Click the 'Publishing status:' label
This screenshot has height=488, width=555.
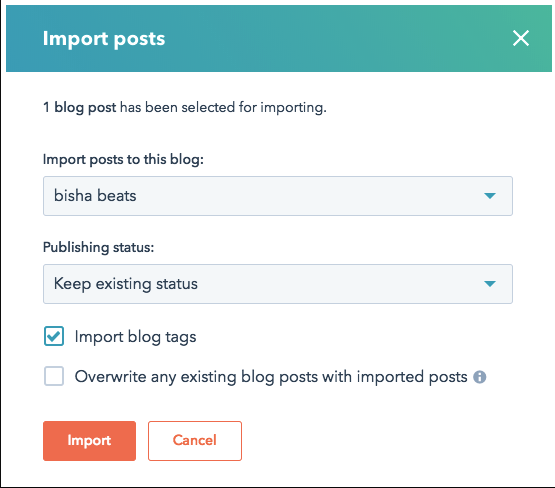tap(98, 247)
